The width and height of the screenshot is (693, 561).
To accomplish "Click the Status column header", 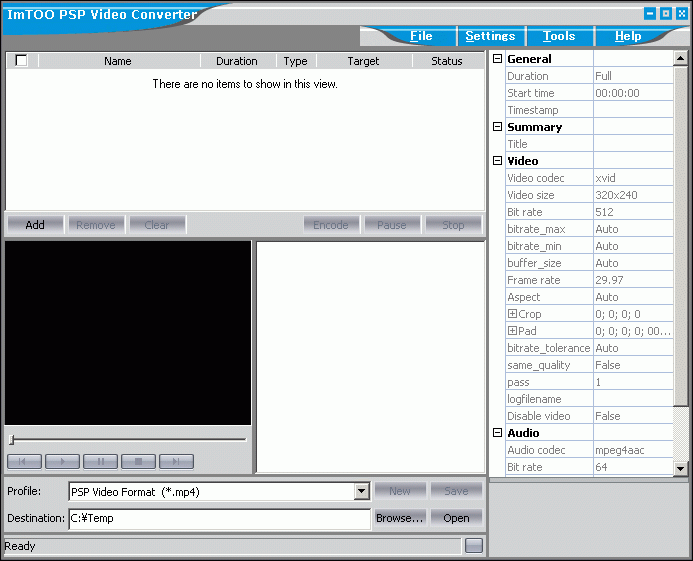I will pos(447,61).
